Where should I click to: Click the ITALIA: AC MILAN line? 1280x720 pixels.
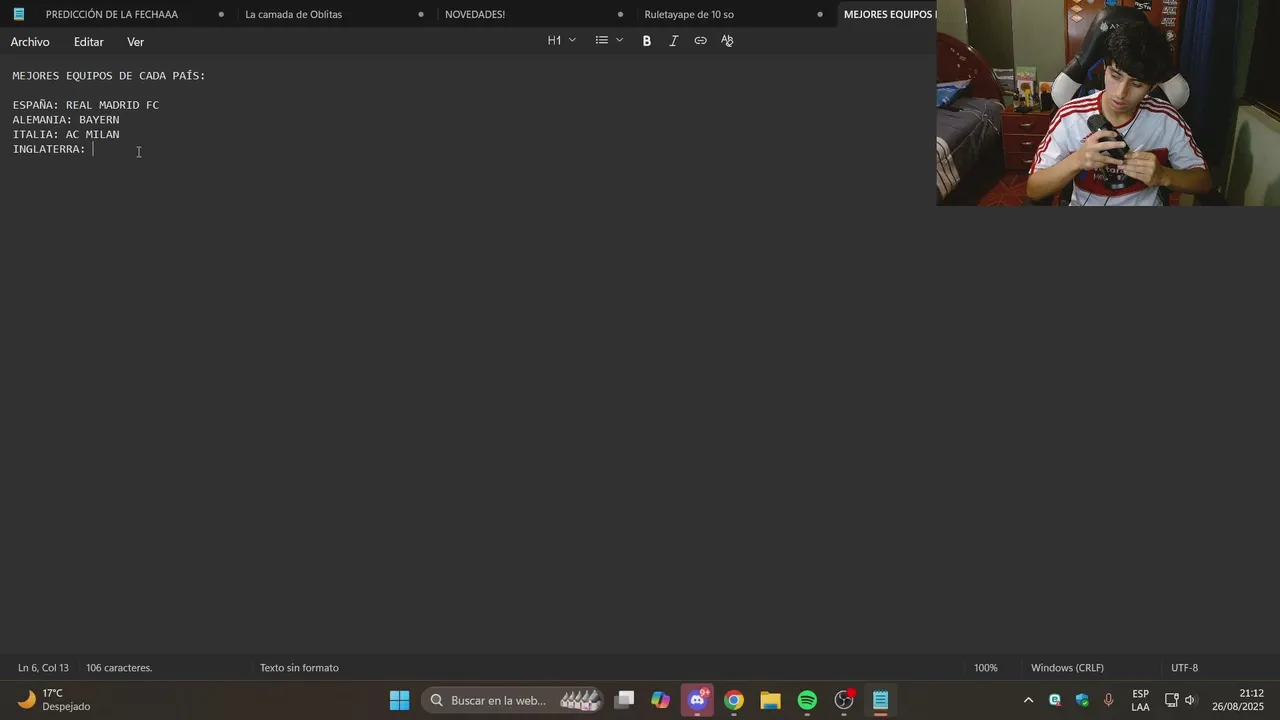pyautogui.click(x=66, y=134)
